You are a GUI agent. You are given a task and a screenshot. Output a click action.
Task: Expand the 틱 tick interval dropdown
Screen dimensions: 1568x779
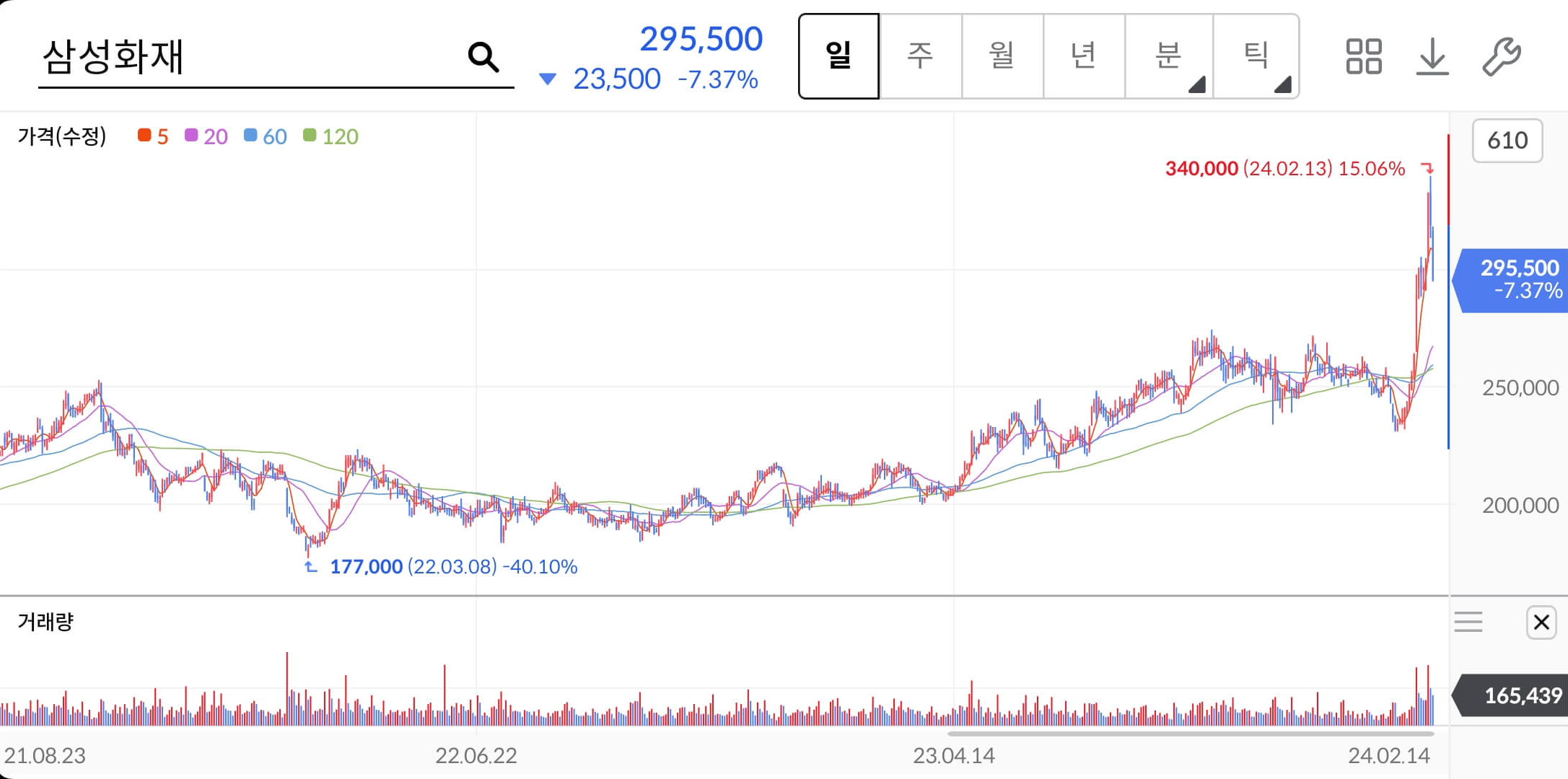tap(1282, 85)
